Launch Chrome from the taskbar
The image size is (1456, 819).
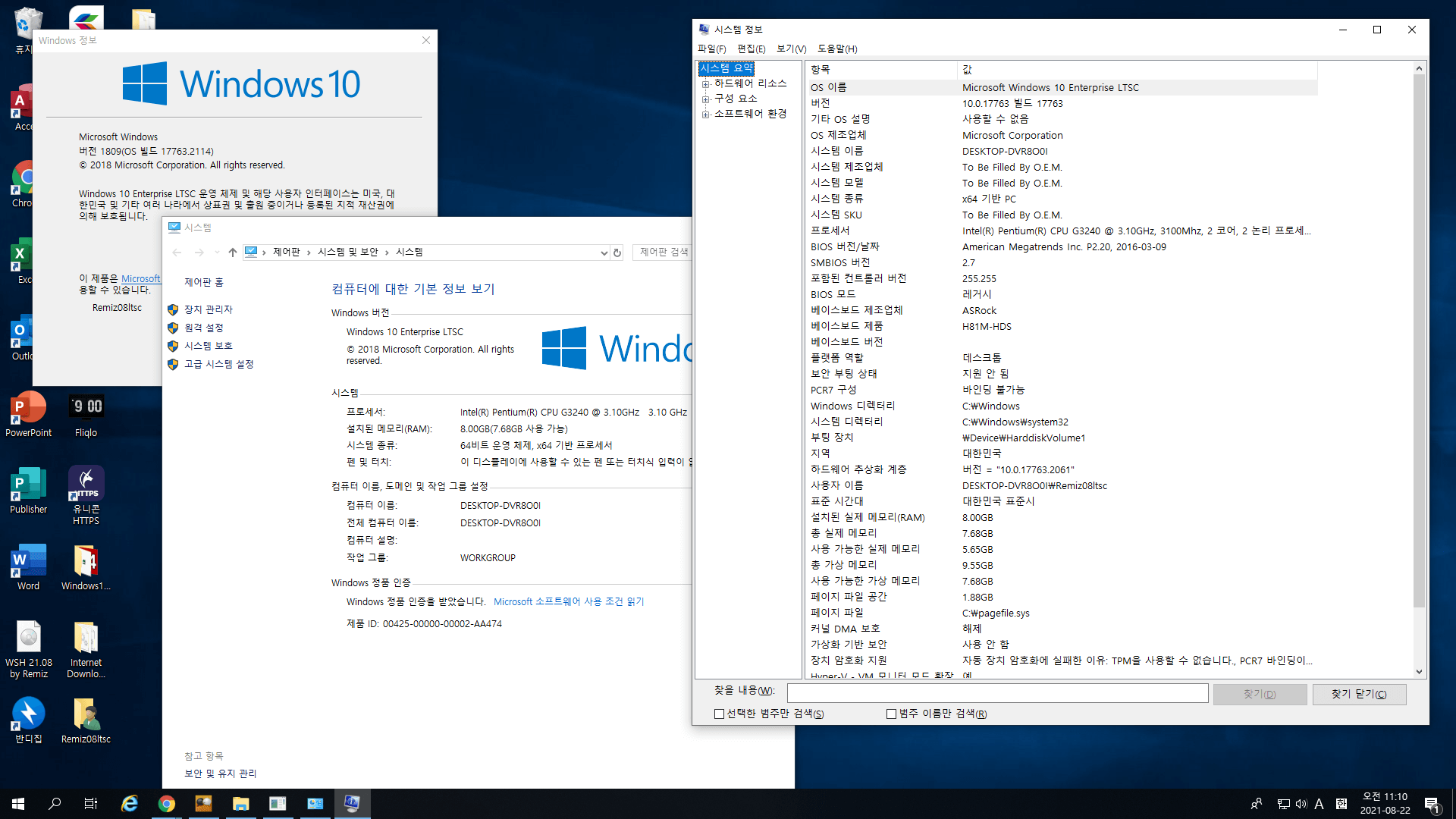(167, 804)
